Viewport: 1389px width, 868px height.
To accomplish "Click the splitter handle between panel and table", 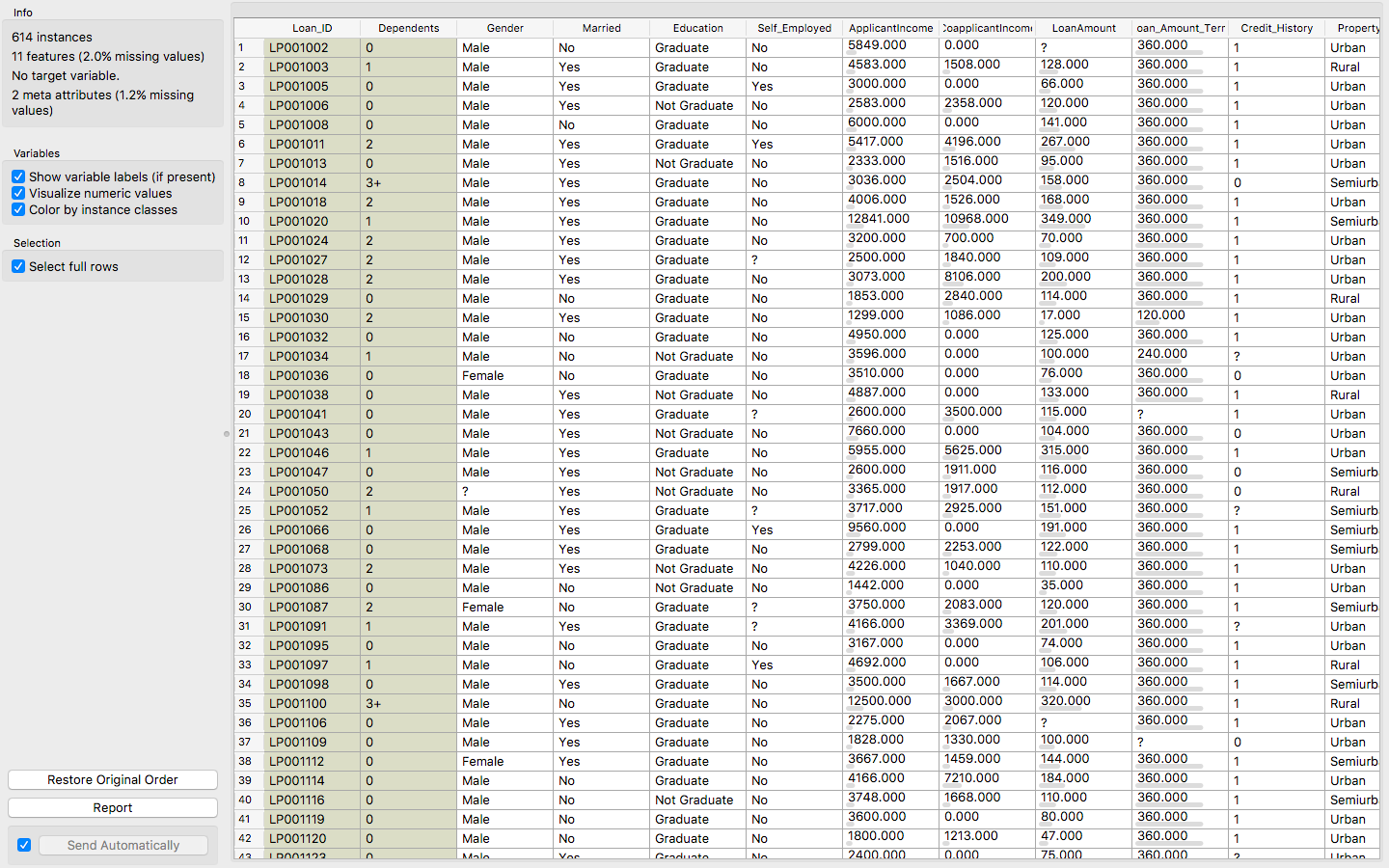I will coord(227,434).
